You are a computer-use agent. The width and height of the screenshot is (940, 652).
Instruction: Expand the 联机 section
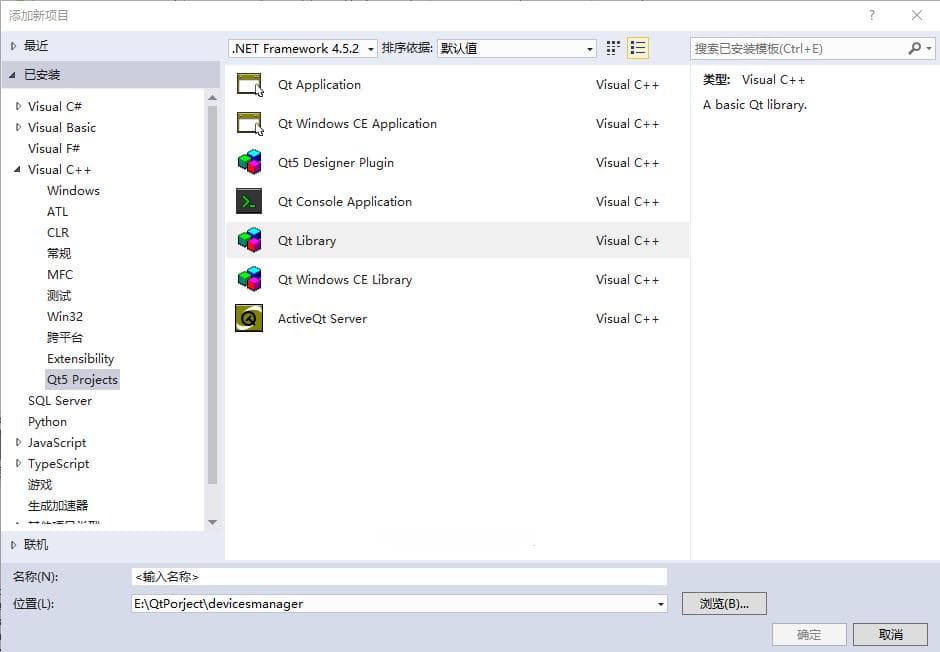(x=13, y=545)
